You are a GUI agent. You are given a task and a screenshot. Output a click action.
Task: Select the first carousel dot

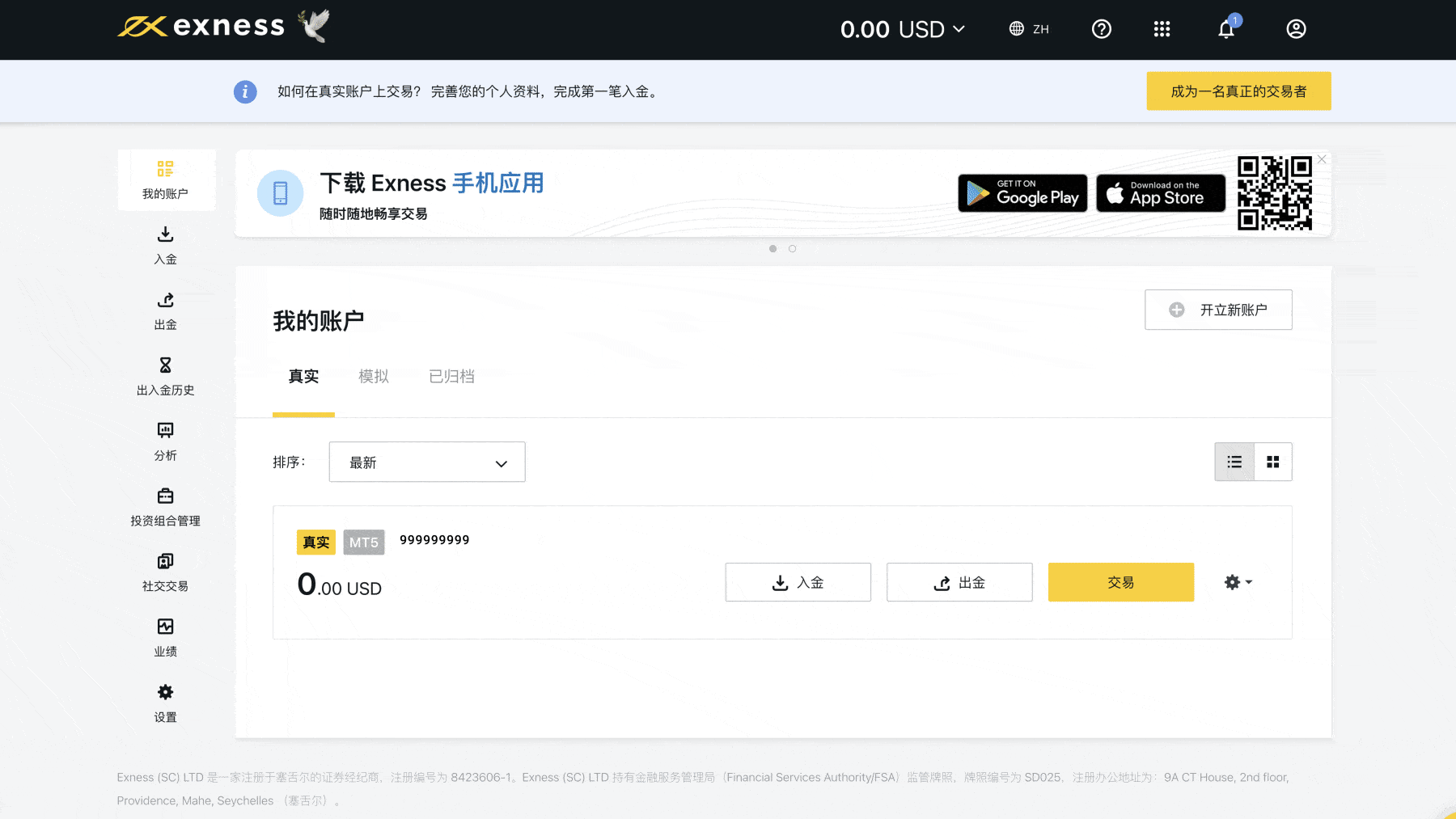pos(773,248)
